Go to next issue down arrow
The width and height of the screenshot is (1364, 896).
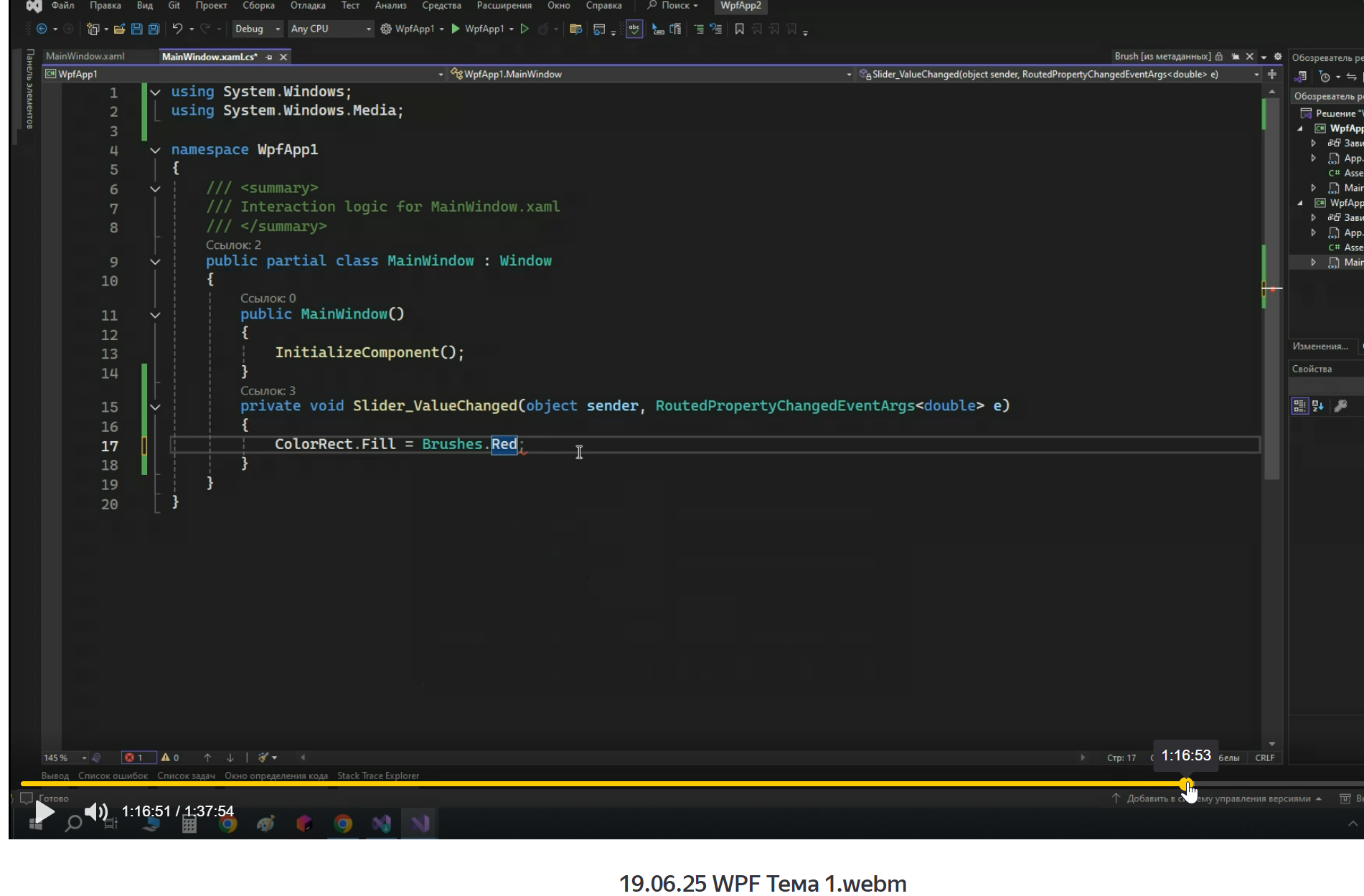coord(230,758)
